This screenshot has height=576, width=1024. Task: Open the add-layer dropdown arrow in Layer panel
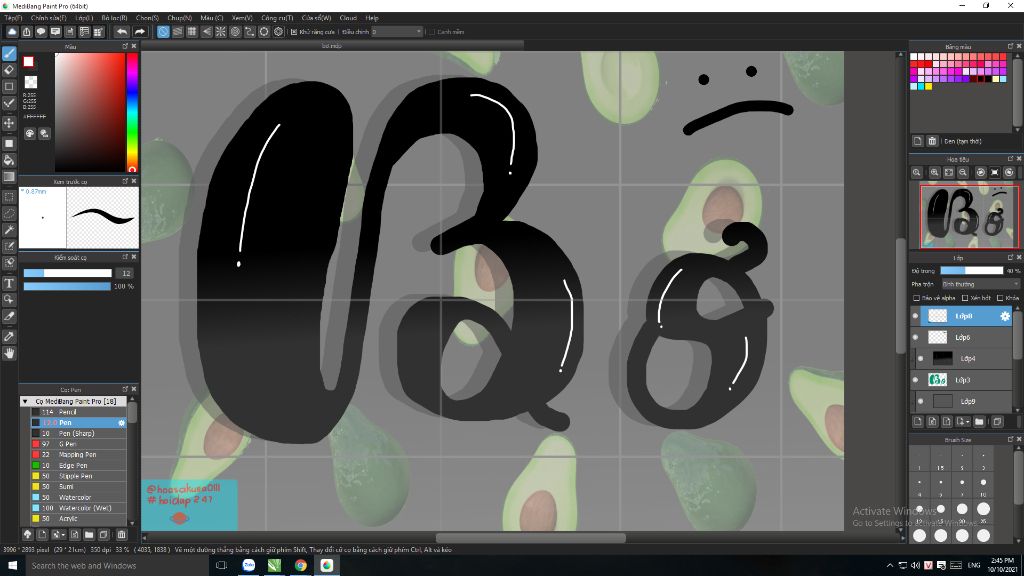pyautogui.click(x=967, y=422)
